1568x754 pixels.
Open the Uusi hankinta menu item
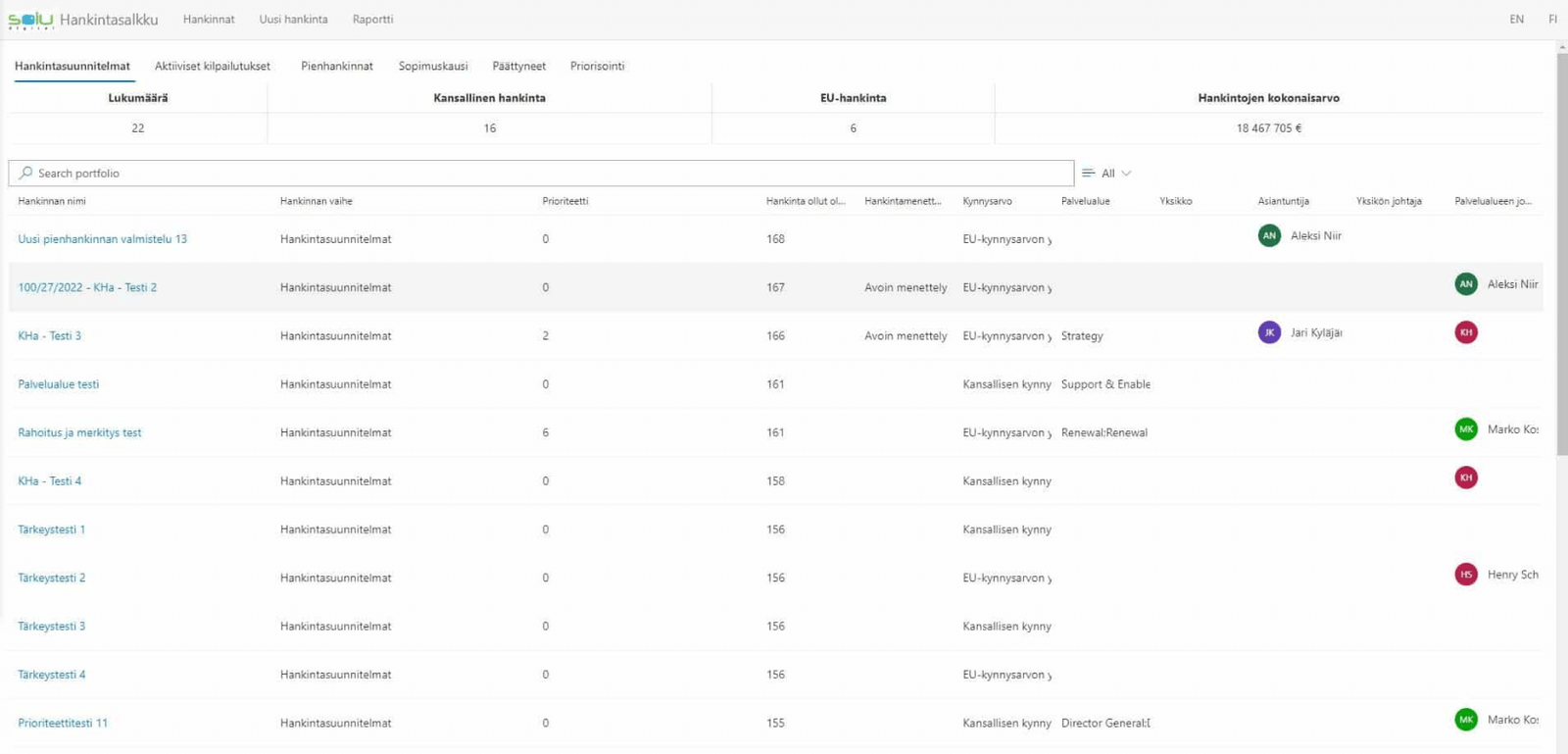(293, 20)
